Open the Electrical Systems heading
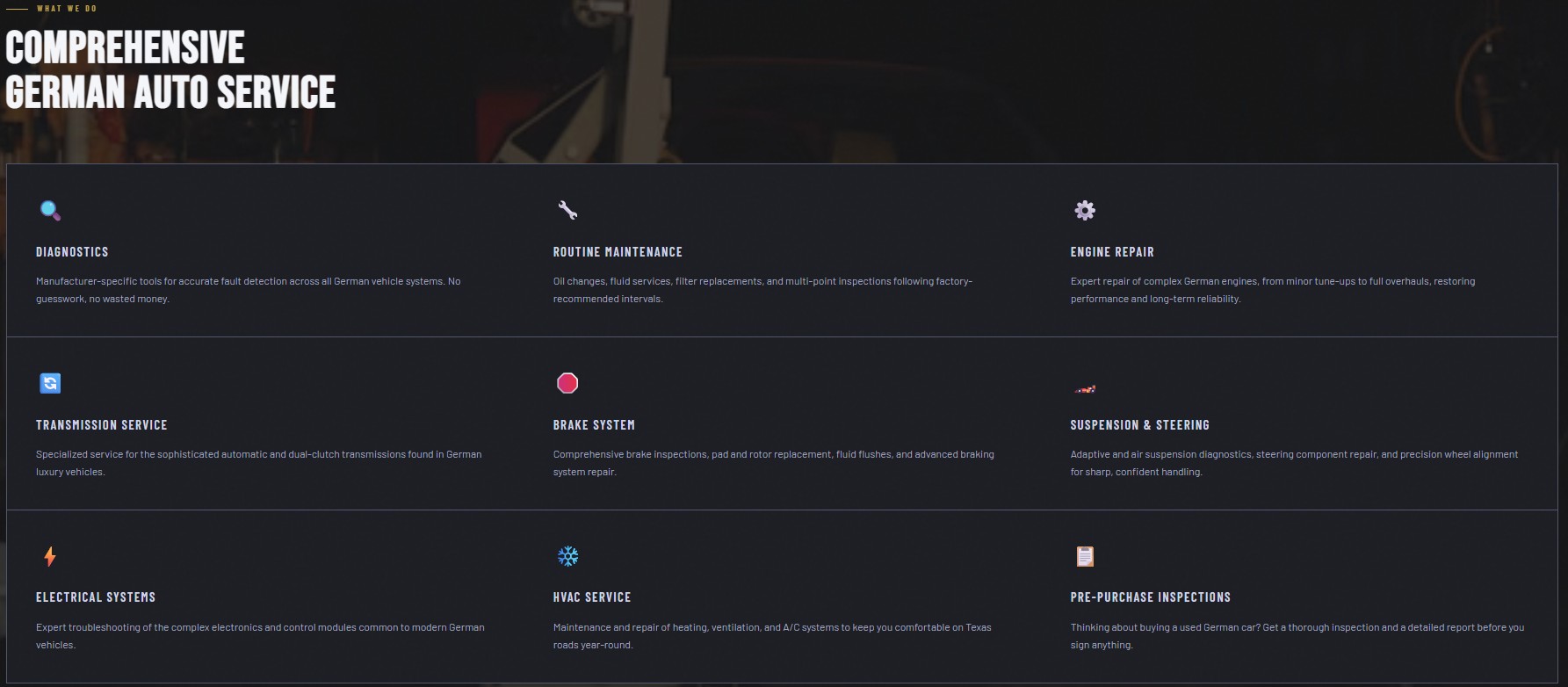 pos(96,597)
